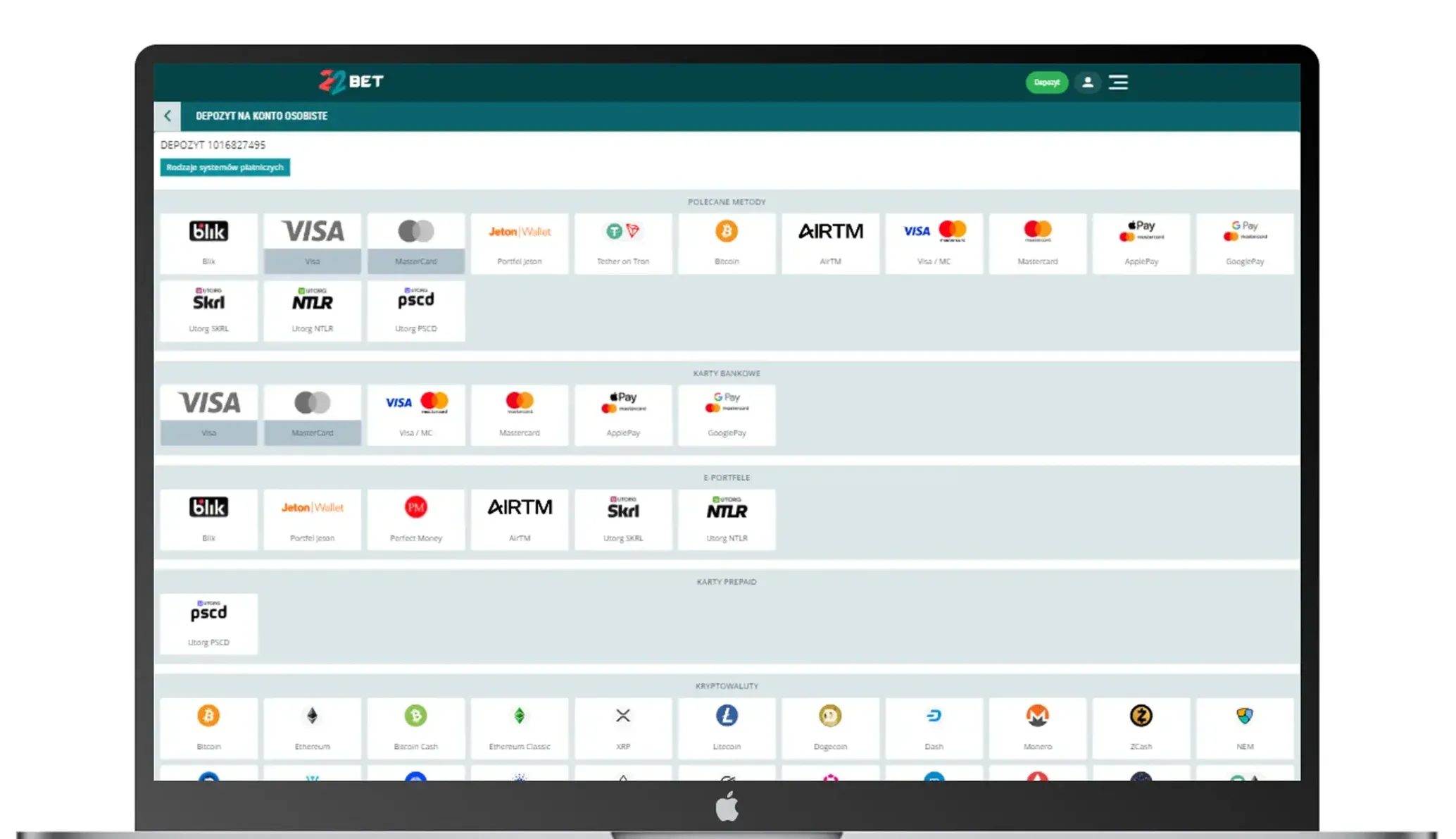Select AirTM under E-portfele
This screenshot has height=839, width=1456.
(x=520, y=519)
